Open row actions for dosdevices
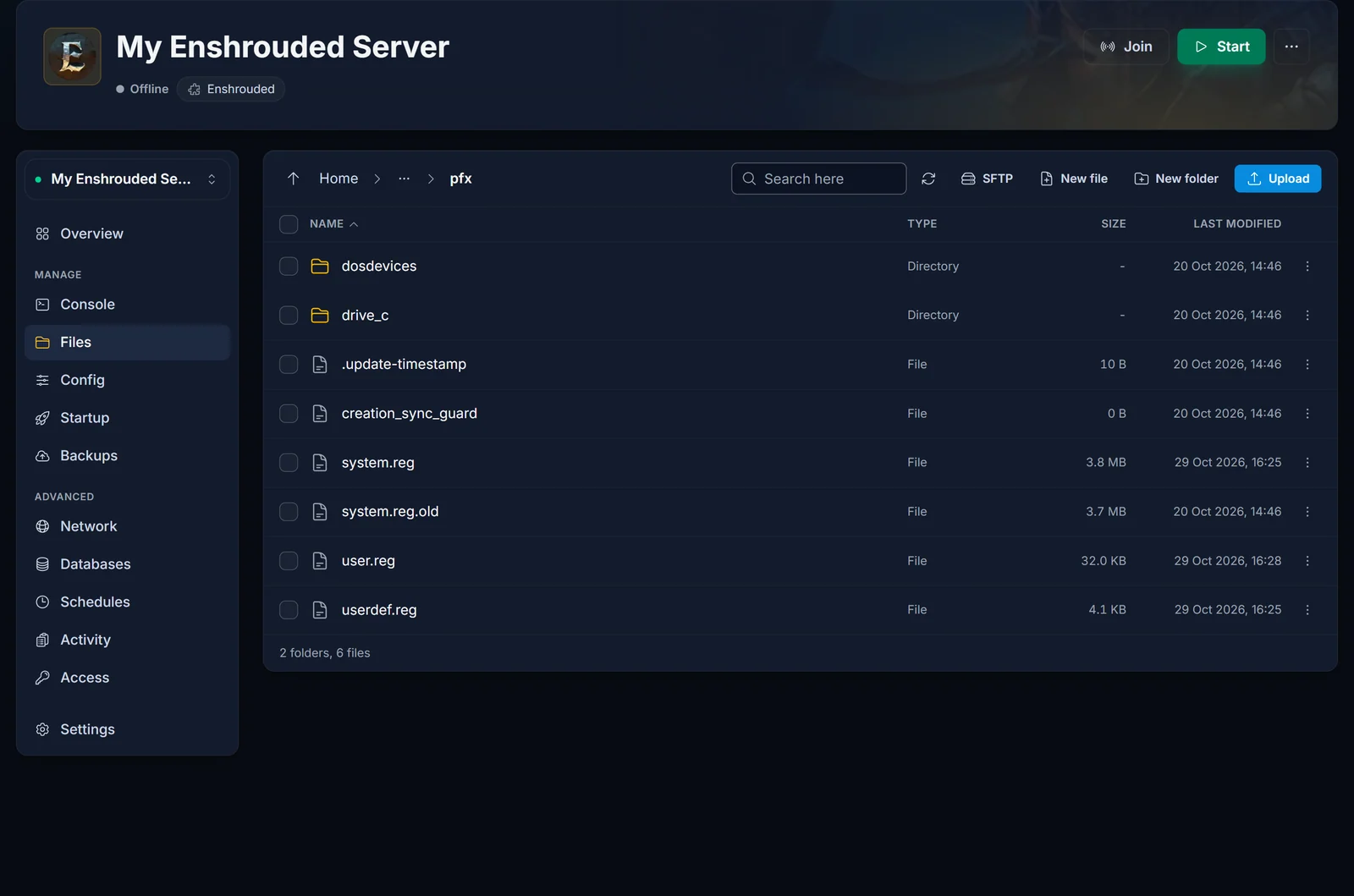Viewport: 1354px width, 896px height. (1307, 267)
